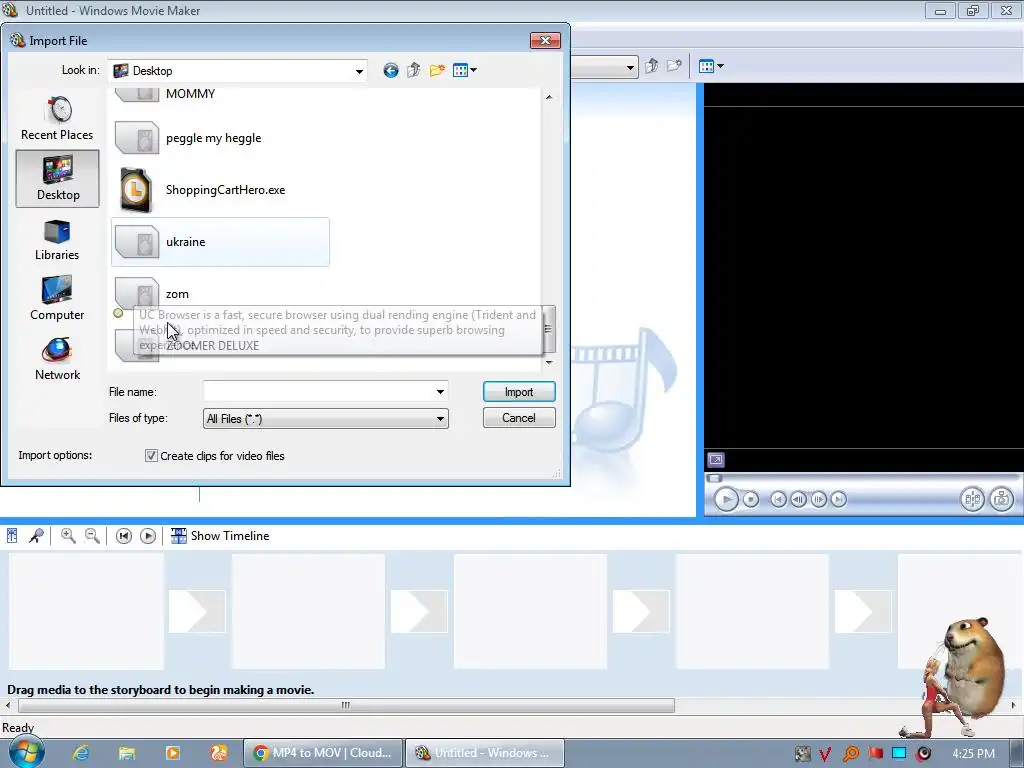Select first empty storyboard clip slot
Viewport: 1024px width, 768px height.
click(86, 611)
